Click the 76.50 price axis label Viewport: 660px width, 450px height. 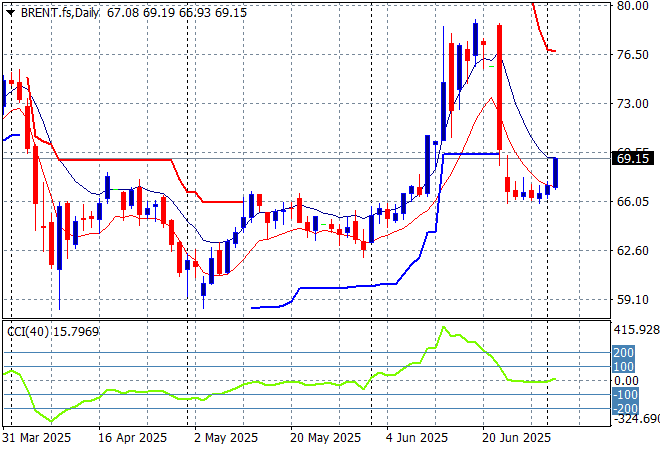(x=632, y=54)
